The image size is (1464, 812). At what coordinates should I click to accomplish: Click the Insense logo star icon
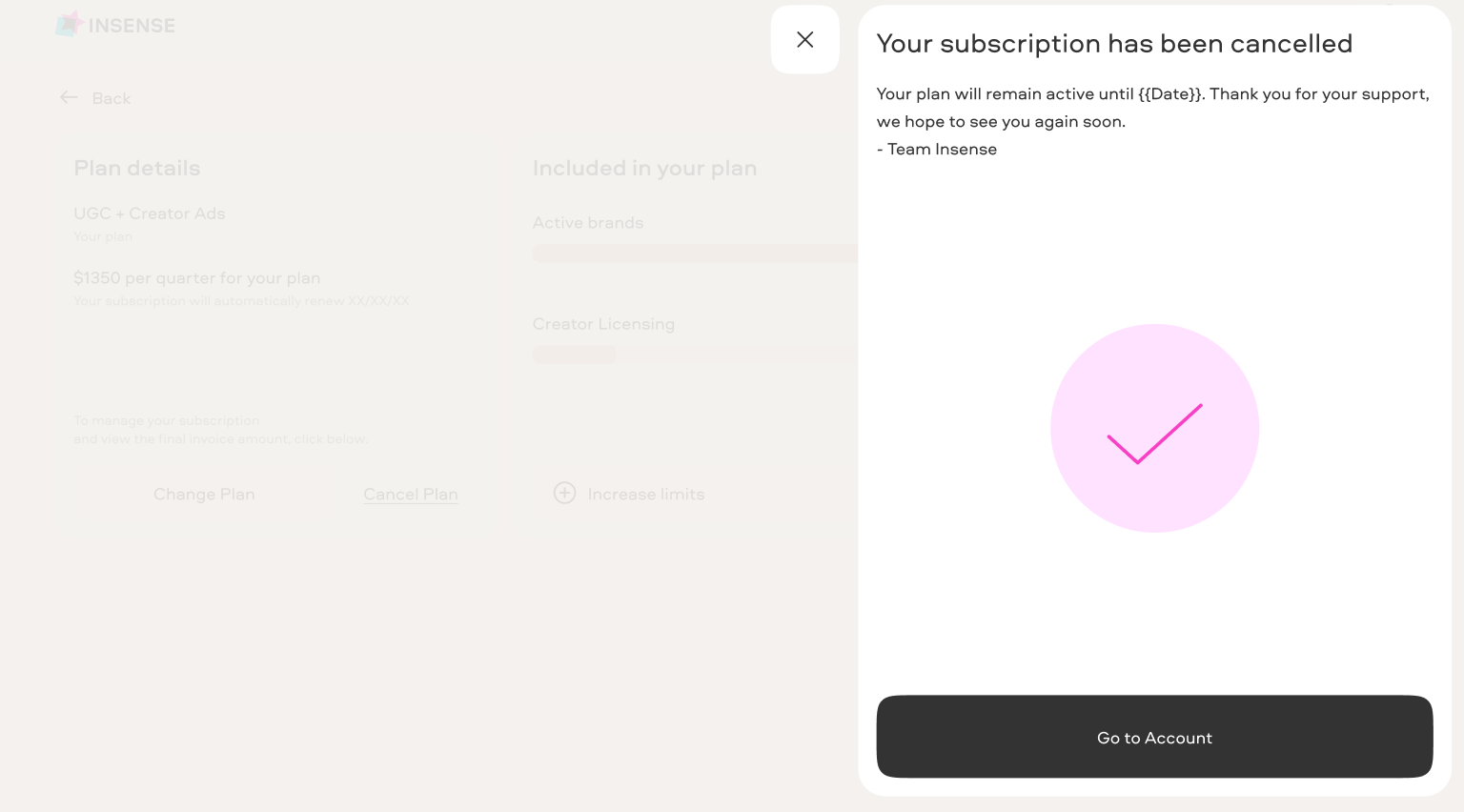pos(69,25)
